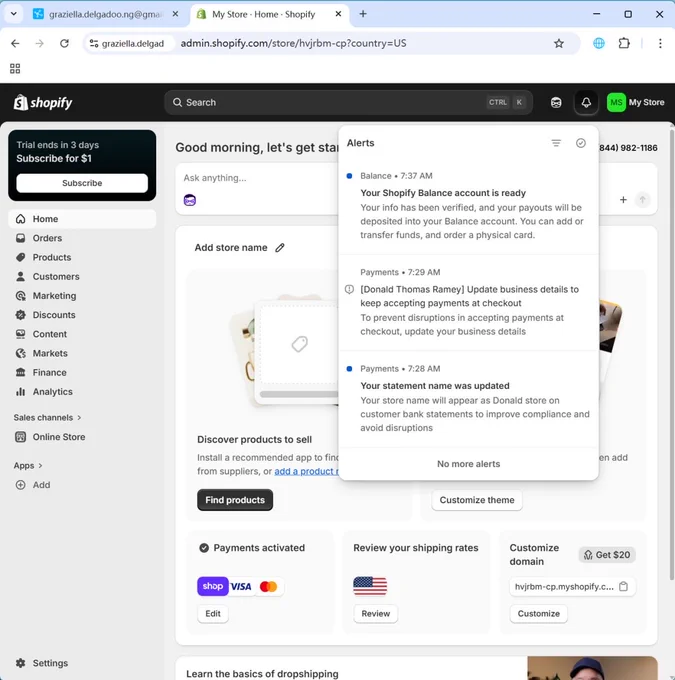The width and height of the screenshot is (675, 680).
Task: Open Chrome three-dot menu
Action: click(x=660, y=43)
